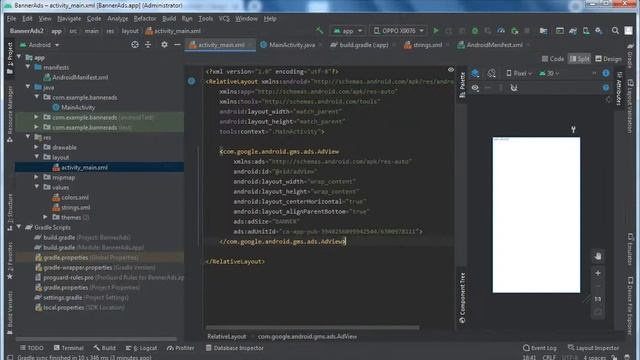Click editor horizontal scrollbar

[x=312, y=327]
